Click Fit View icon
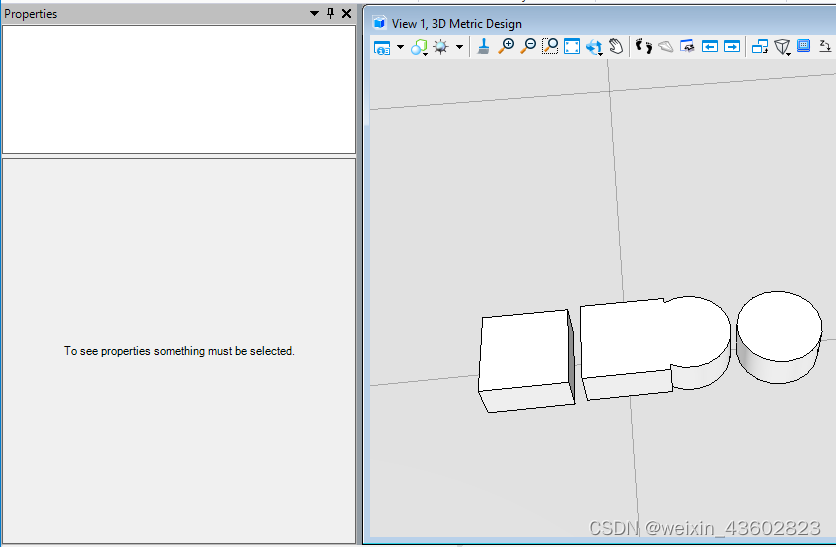The width and height of the screenshot is (836, 547). coord(572,46)
